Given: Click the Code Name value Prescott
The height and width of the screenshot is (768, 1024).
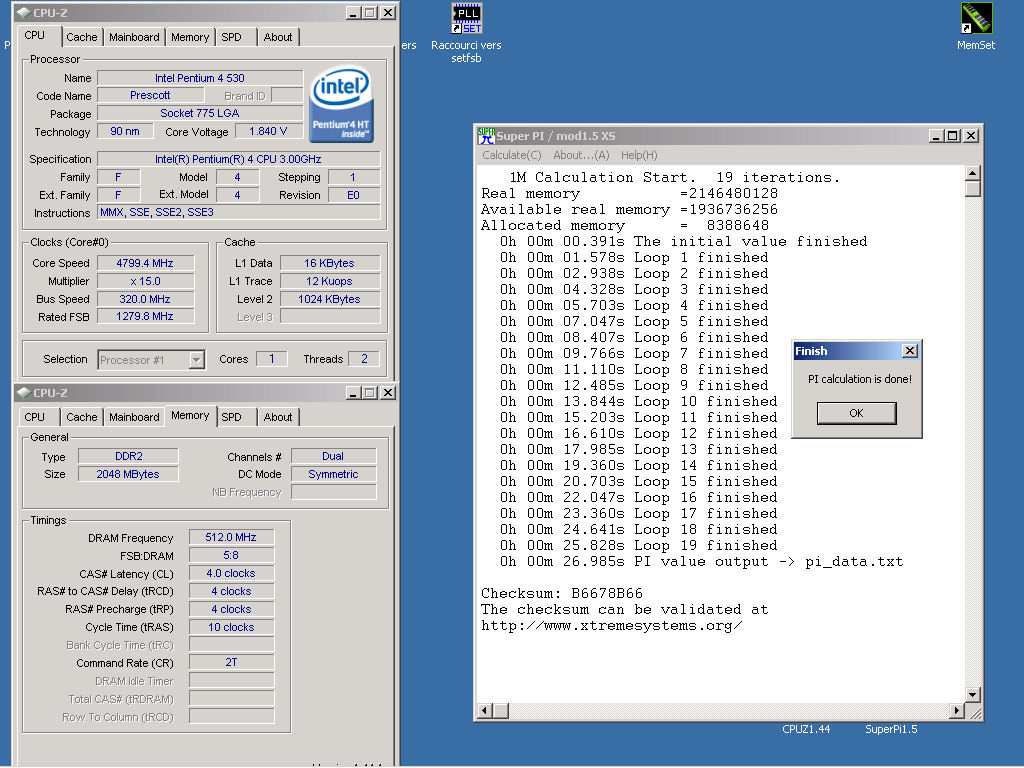Looking at the screenshot, I should (150, 95).
